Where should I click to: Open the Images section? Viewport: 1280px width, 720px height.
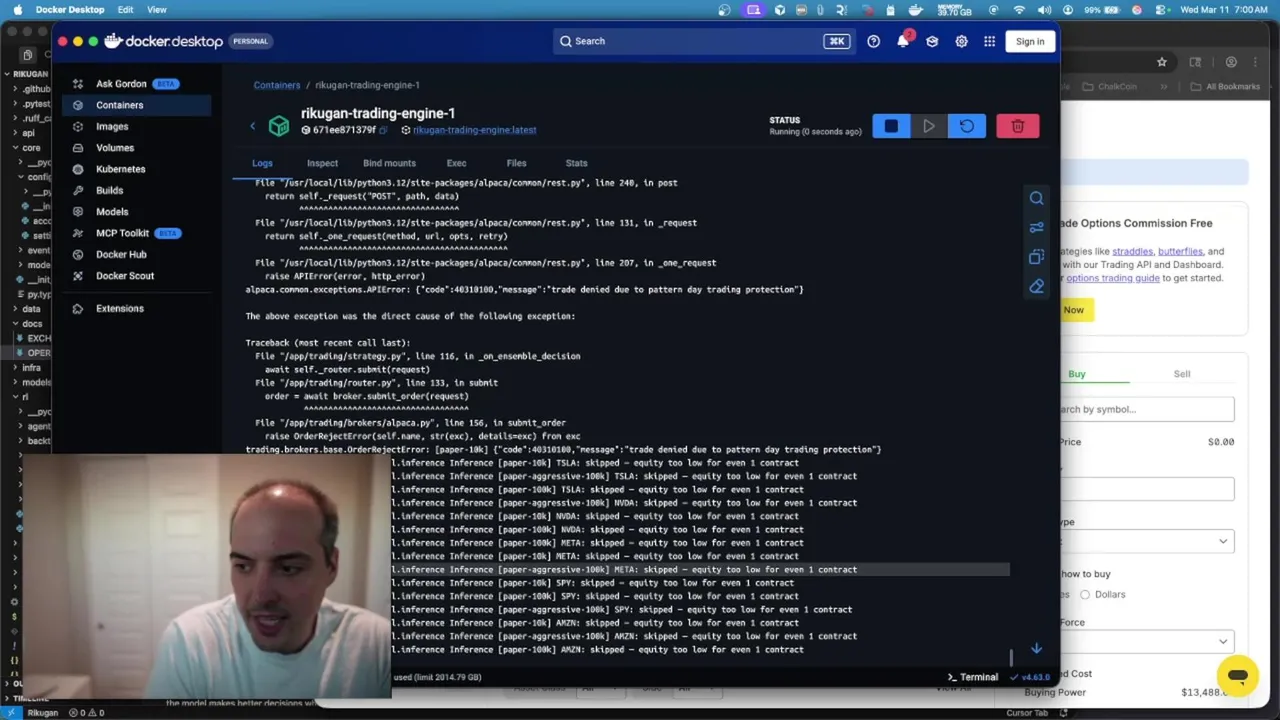tap(112, 127)
